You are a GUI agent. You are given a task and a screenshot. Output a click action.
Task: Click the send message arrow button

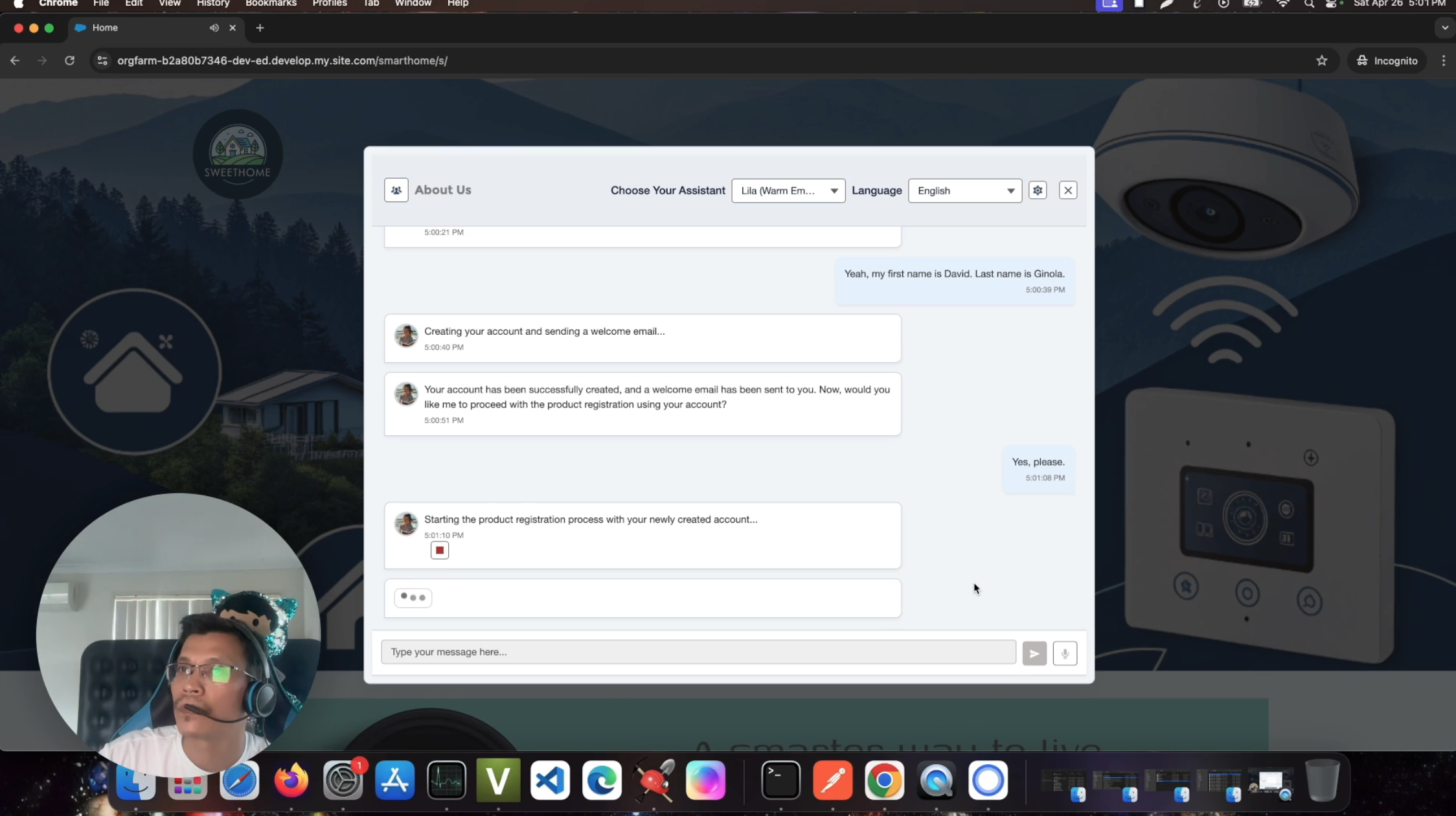1034,653
